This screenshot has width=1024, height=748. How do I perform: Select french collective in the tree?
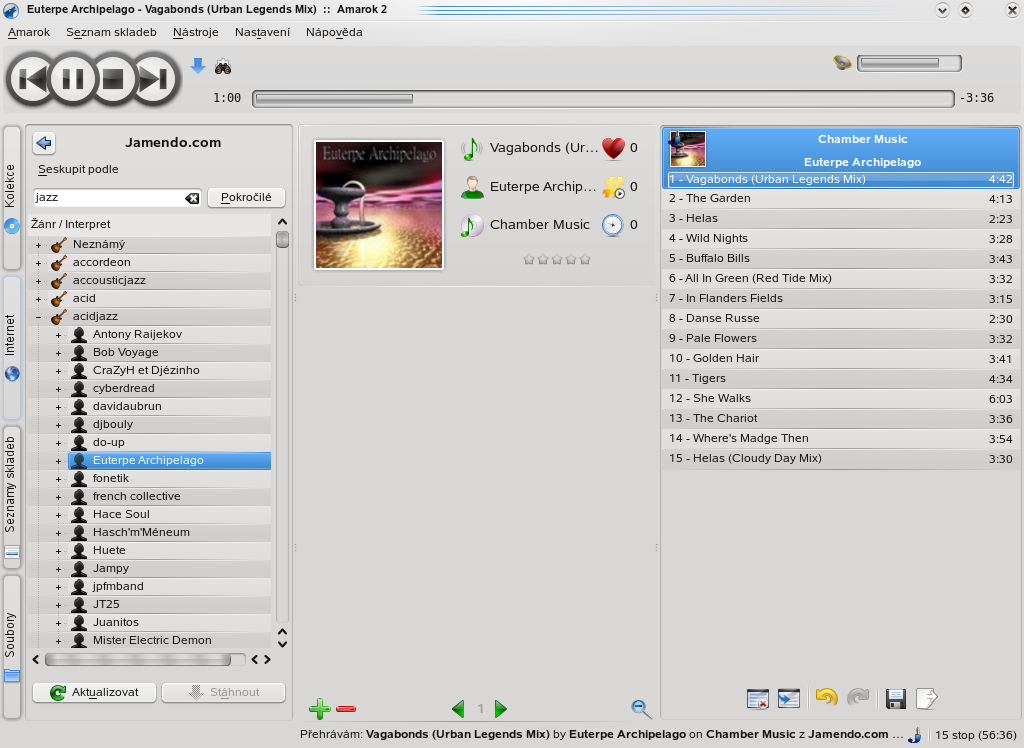tap(136, 496)
